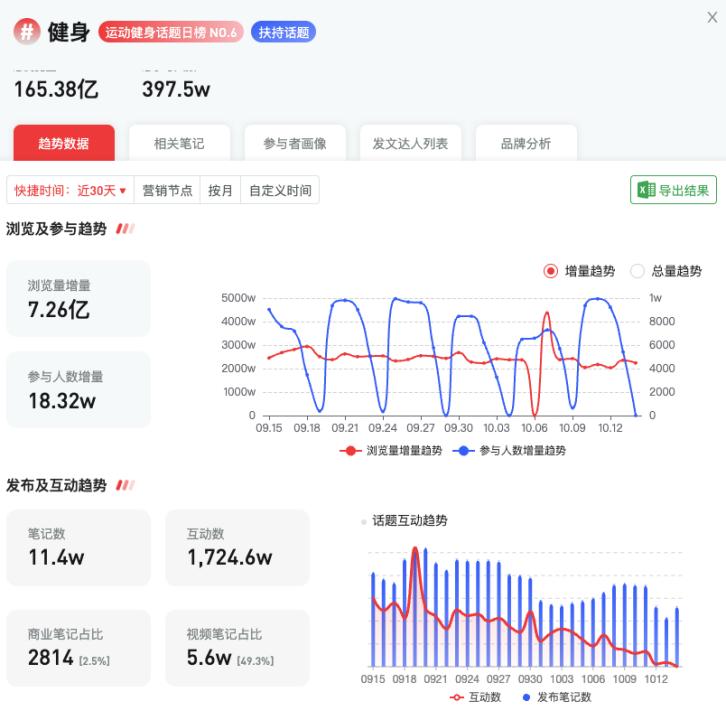Switch to the 相关笔记 tab
The width and height of the screenshot is (726, 720).
[179, 143]
